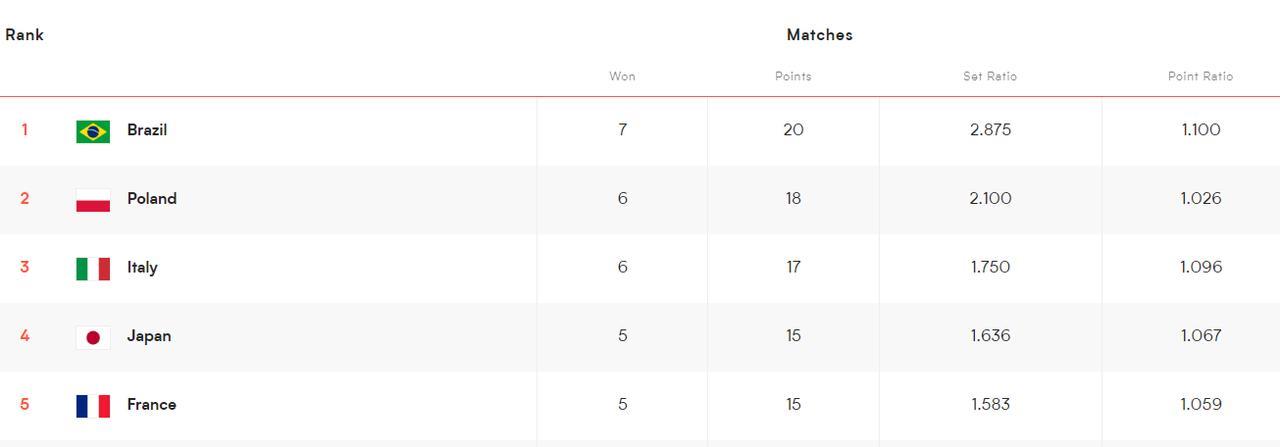
Task: Select the France team name
Action: click(x=152, y=404)
